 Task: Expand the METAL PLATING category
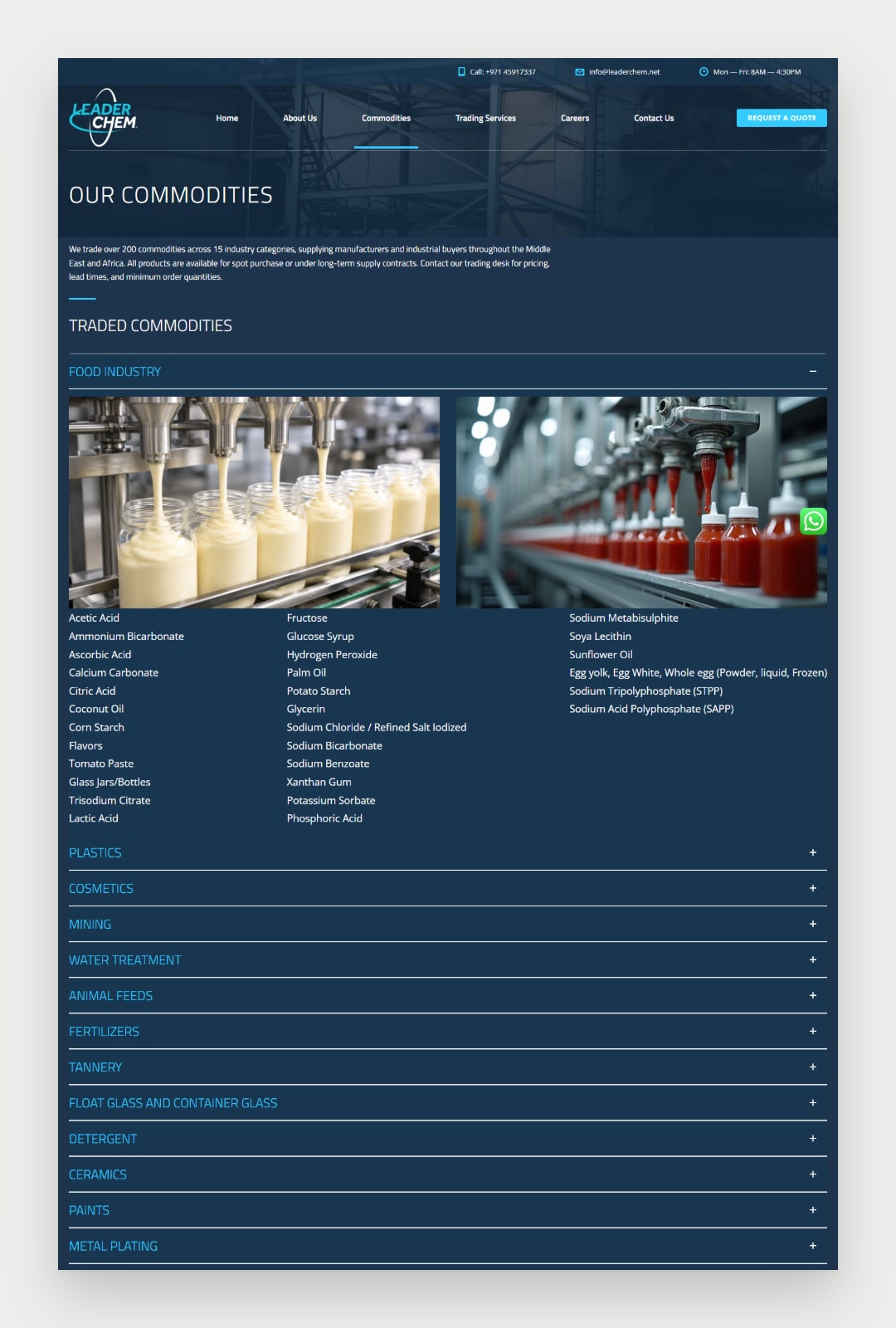[x=448, y=1246]
